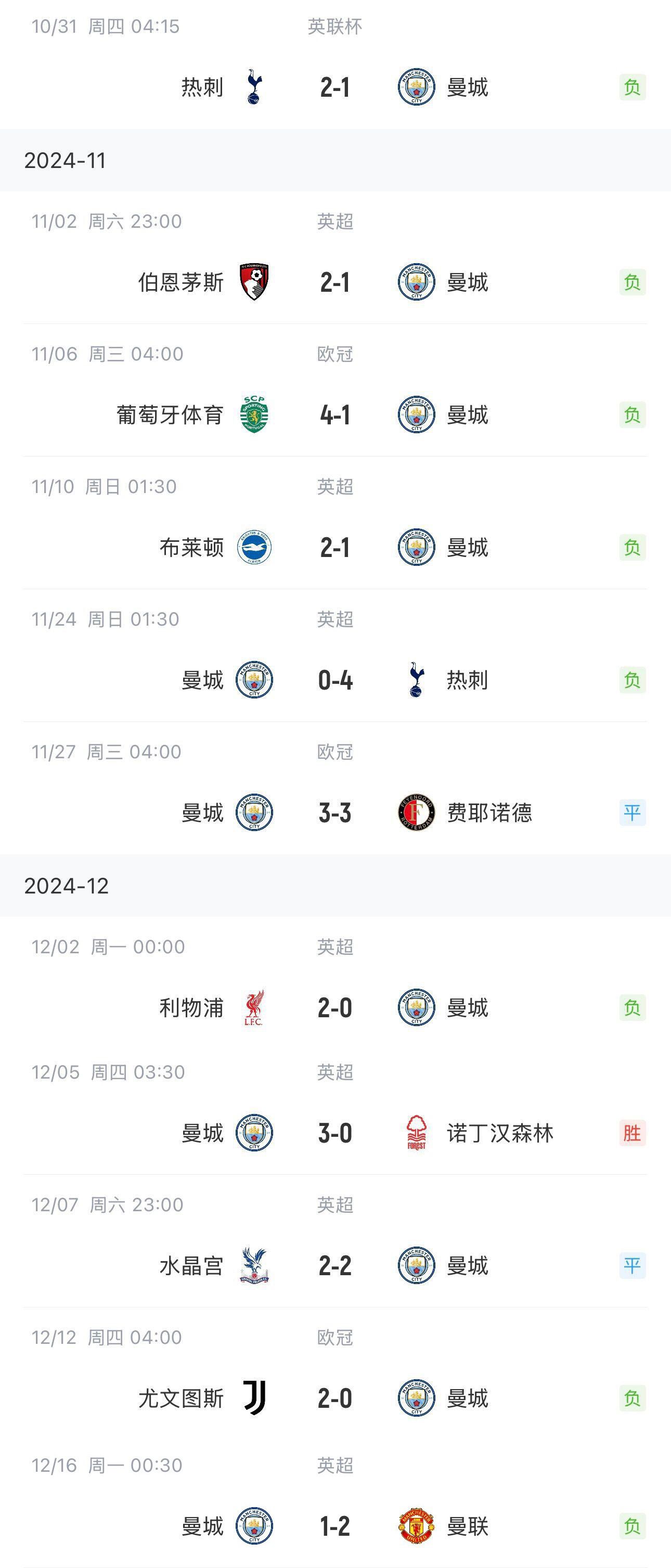Open the 3-3 Feyenoord match score

tap(335, 813)
